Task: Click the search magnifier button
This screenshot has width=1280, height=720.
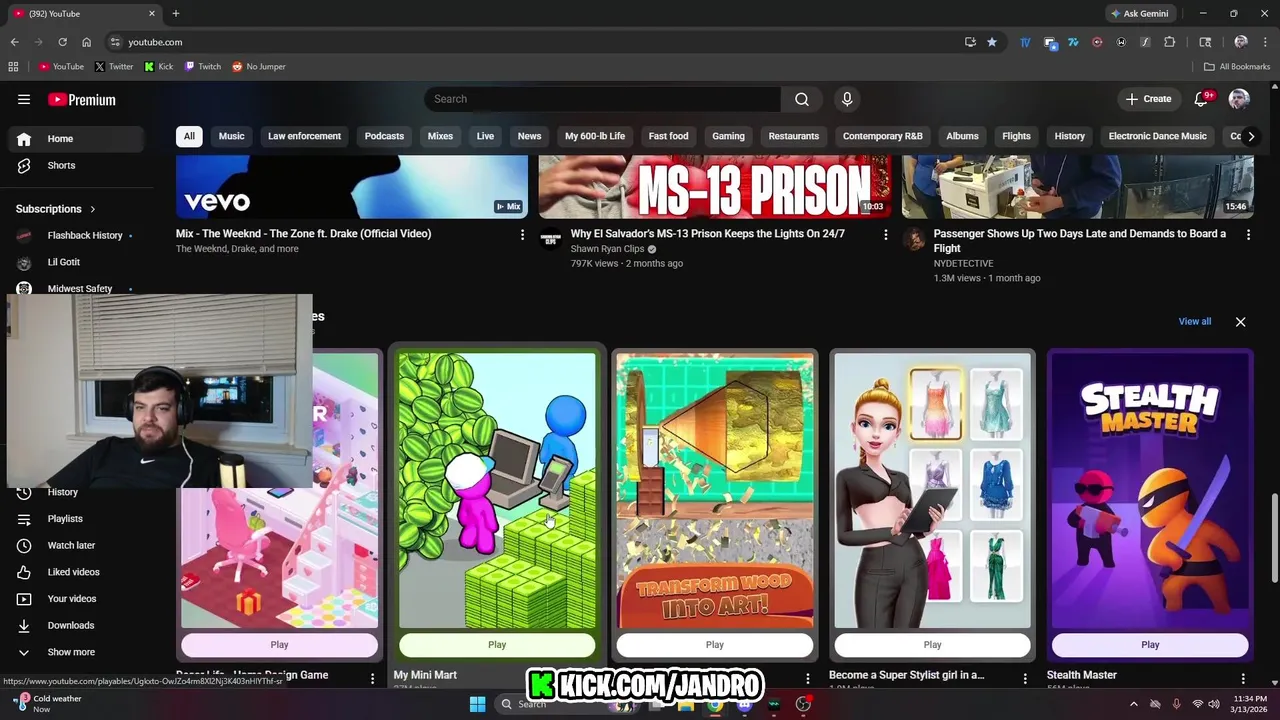Action: [802, 99]
